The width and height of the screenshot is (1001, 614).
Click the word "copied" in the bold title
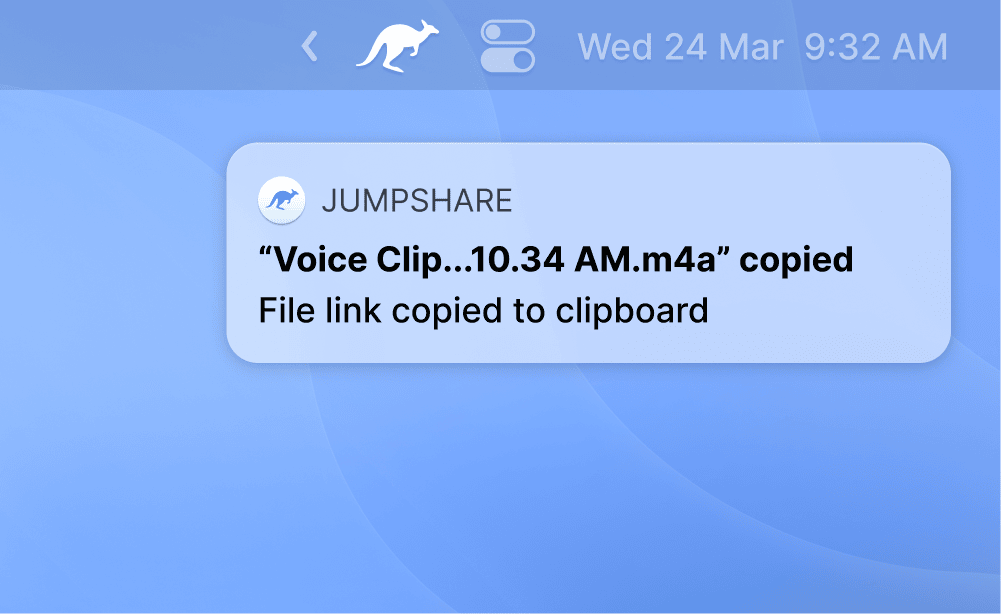pos(797,260)
